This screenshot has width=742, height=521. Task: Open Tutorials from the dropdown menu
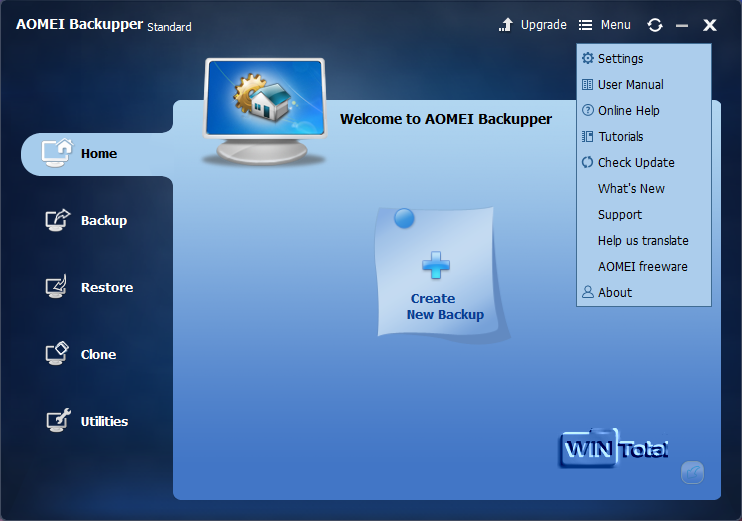pos(620,137)
